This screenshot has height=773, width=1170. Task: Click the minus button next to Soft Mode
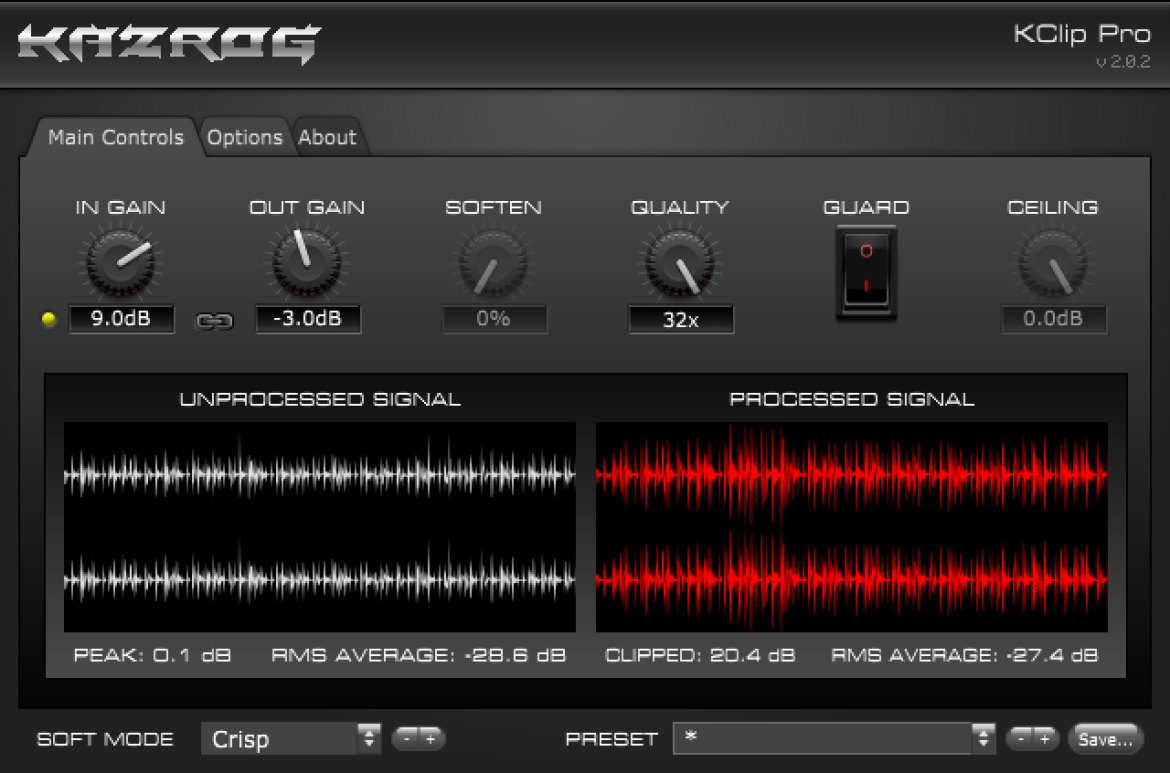click(407, 739)
